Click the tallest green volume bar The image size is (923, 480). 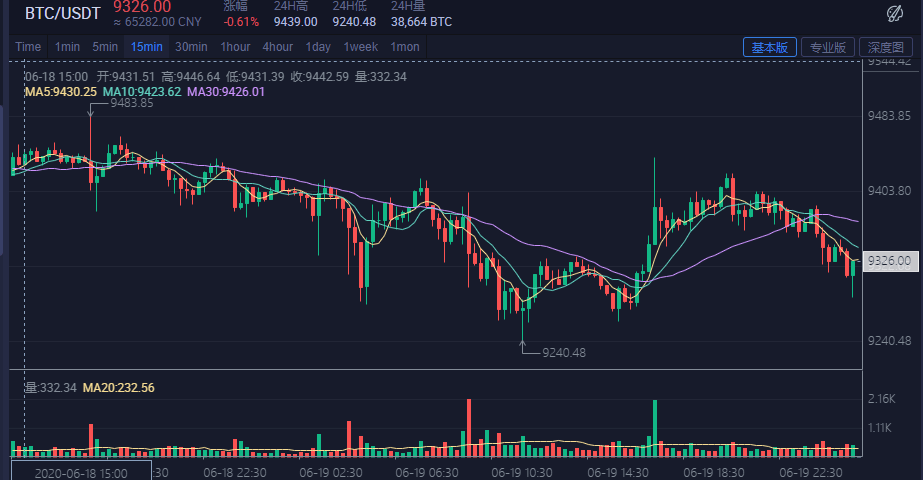pyautogui.click(x=655, y=428)
